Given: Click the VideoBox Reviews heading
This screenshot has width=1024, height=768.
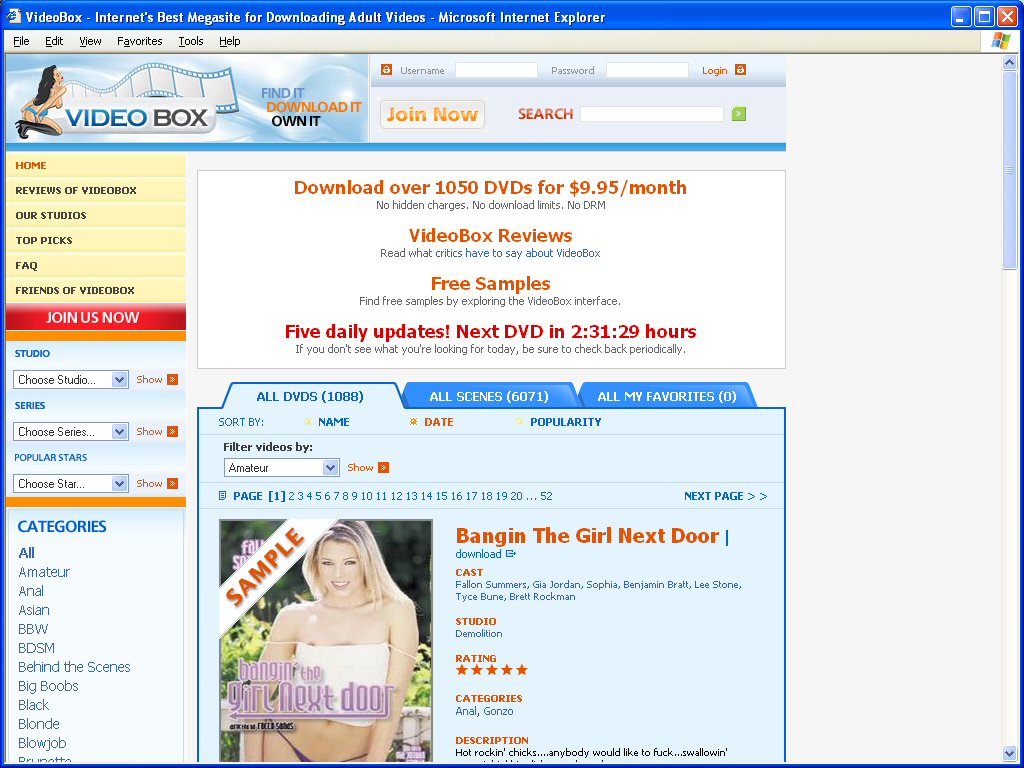Looking at the screenshot, I should 490,236.
